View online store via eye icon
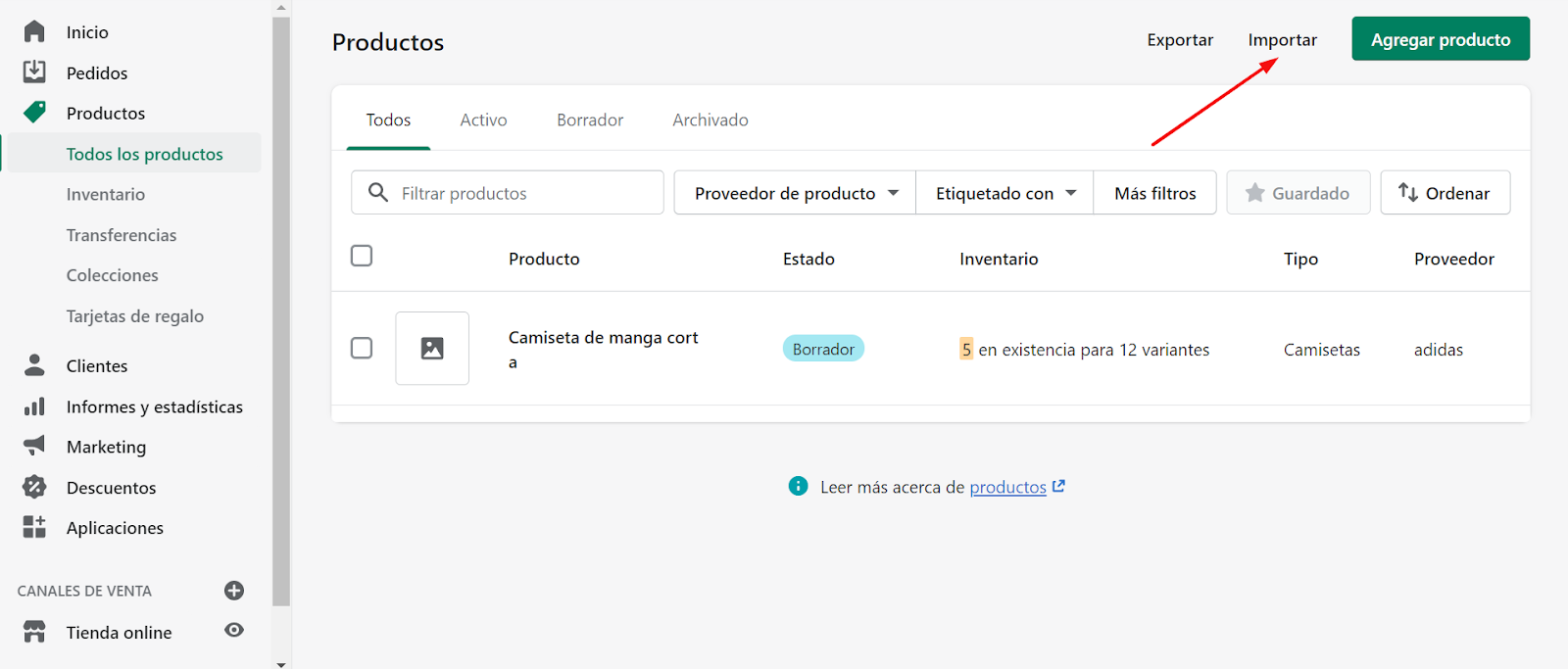This screenshot has height=669, width=1568. point(234,630)
